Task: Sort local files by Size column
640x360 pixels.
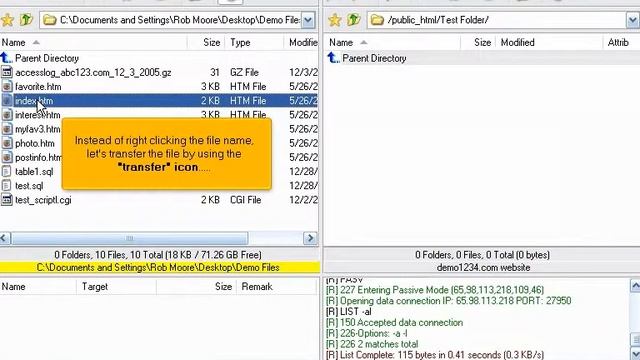Action: pyautogui.click(x=206, y=42)
